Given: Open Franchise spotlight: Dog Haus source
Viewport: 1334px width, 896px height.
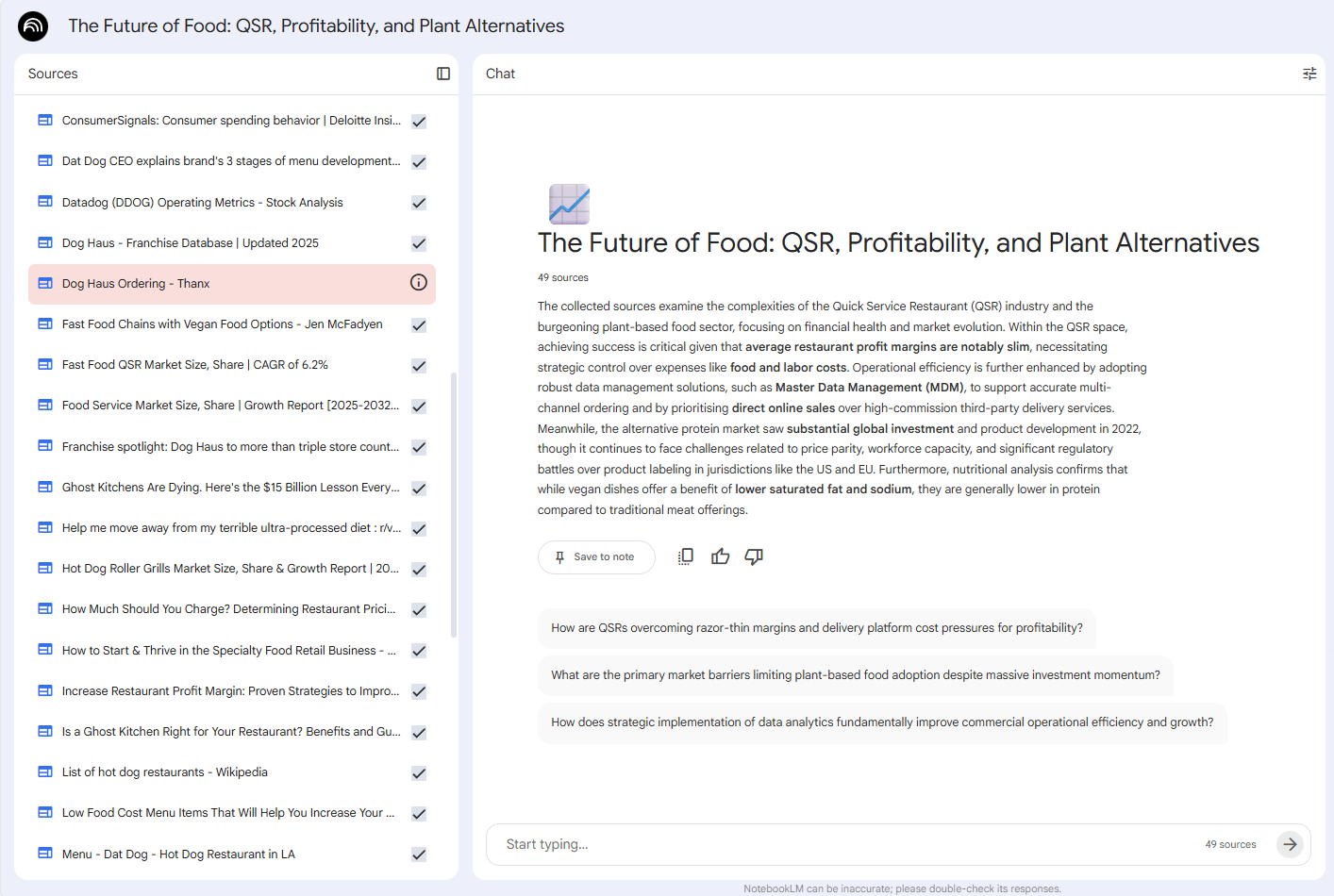Looking at the screenshot, I should point(230,447).
